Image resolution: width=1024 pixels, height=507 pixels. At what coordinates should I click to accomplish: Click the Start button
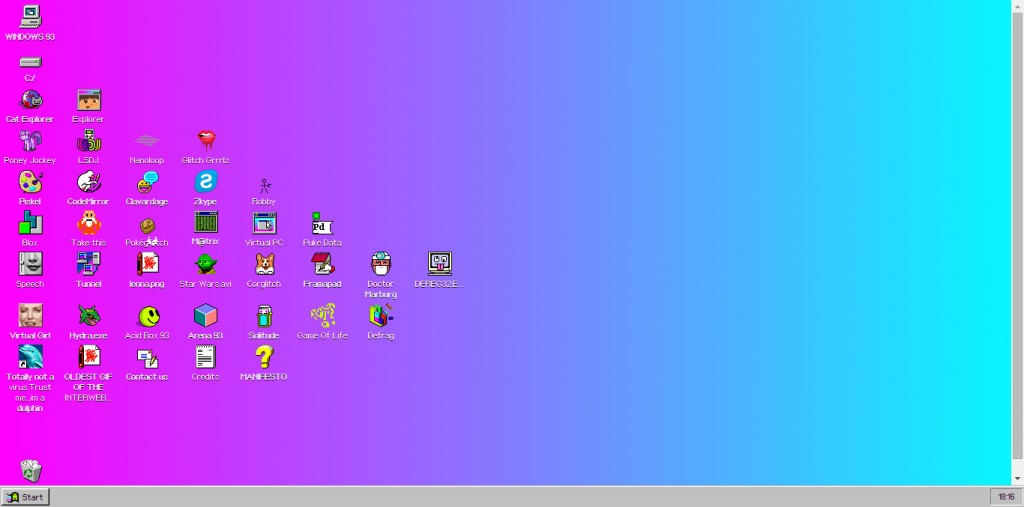pyautogui.click(x=26, y=497)
